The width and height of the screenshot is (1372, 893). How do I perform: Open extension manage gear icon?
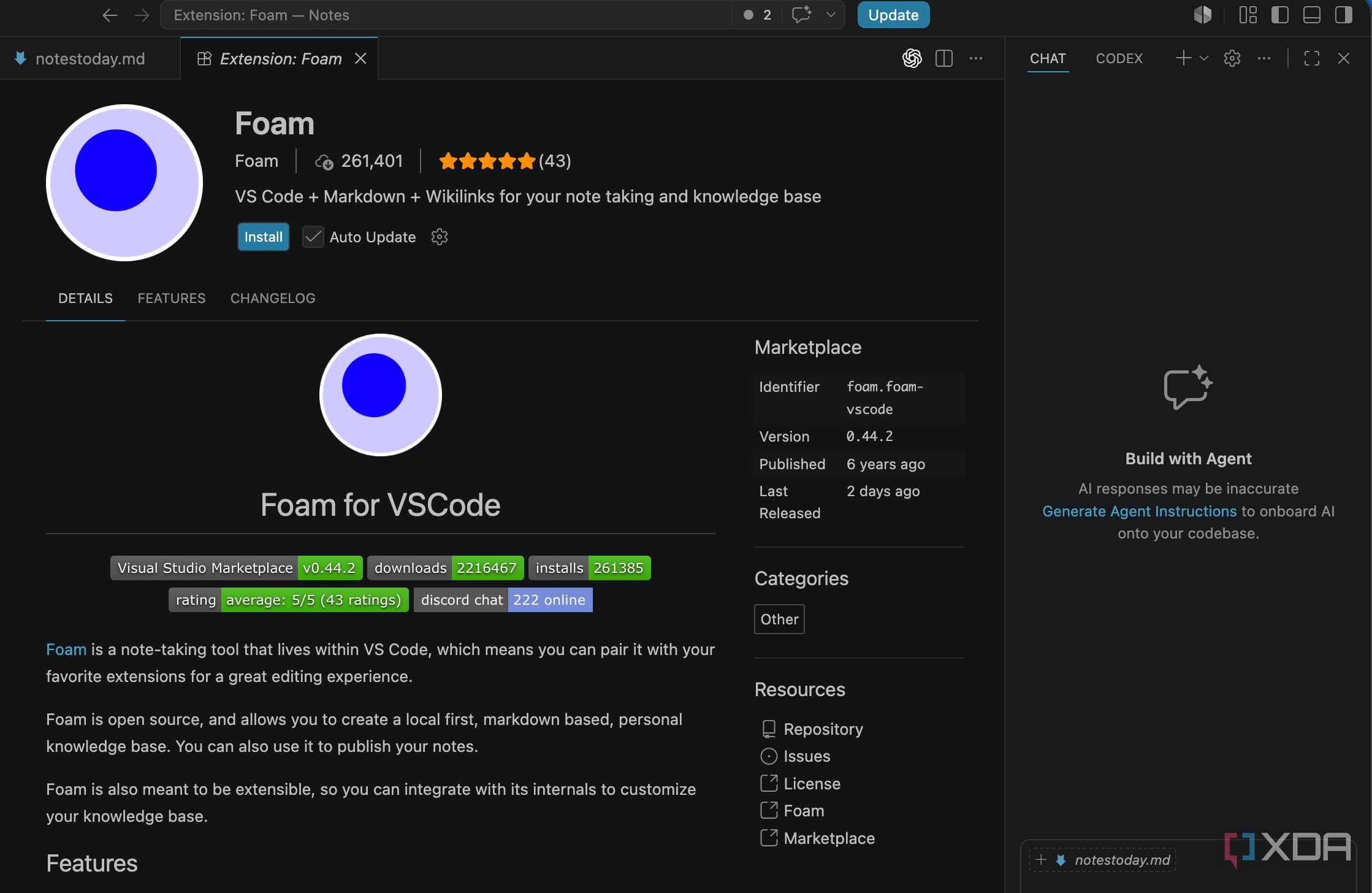(440, 237)
